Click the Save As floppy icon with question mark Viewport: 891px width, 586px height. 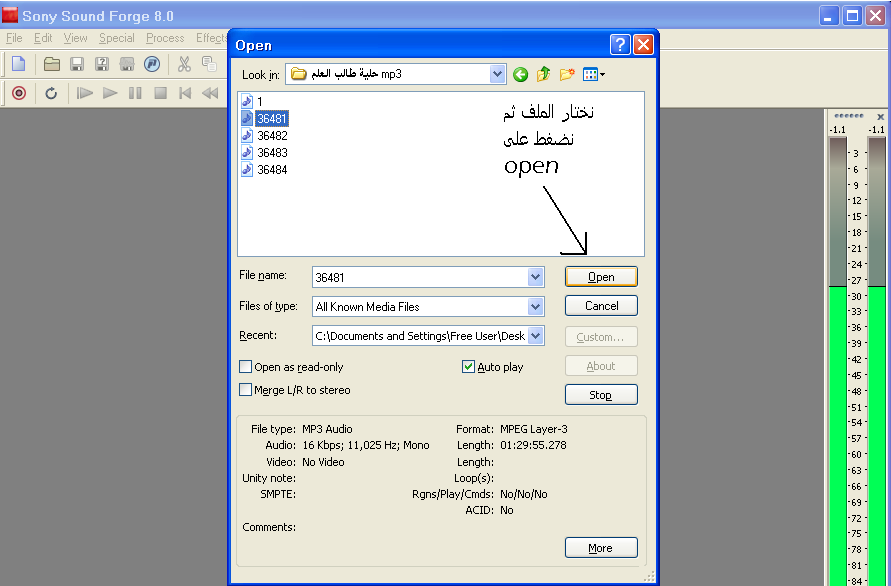tap(102, 64)
